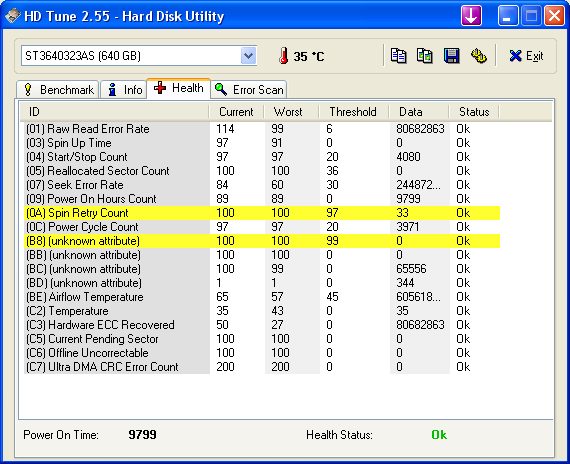Copy info to clipboard icon
570x464 pixels.
click(x=398, y=56)
